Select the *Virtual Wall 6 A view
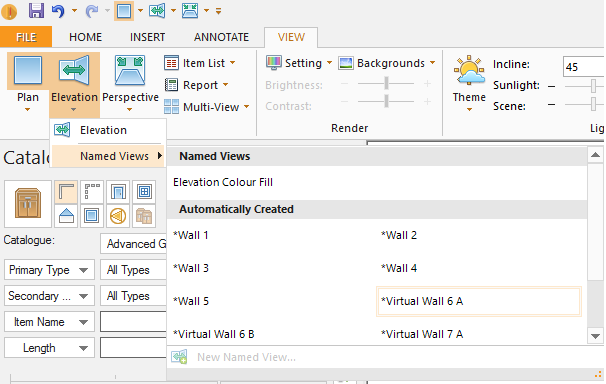This screenshot has width=606, height=384. pyautogui.click(x=479, y=301)
